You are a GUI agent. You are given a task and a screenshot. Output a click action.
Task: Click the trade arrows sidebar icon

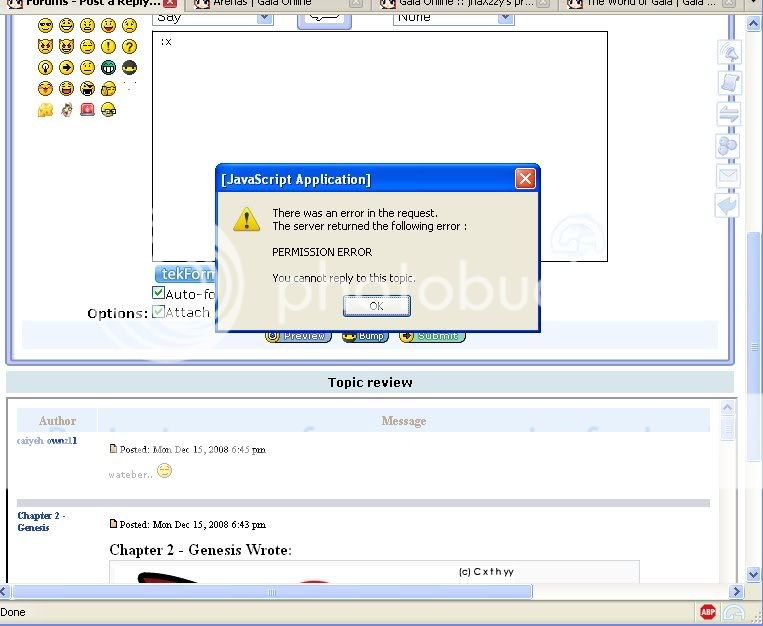point(728,114)
